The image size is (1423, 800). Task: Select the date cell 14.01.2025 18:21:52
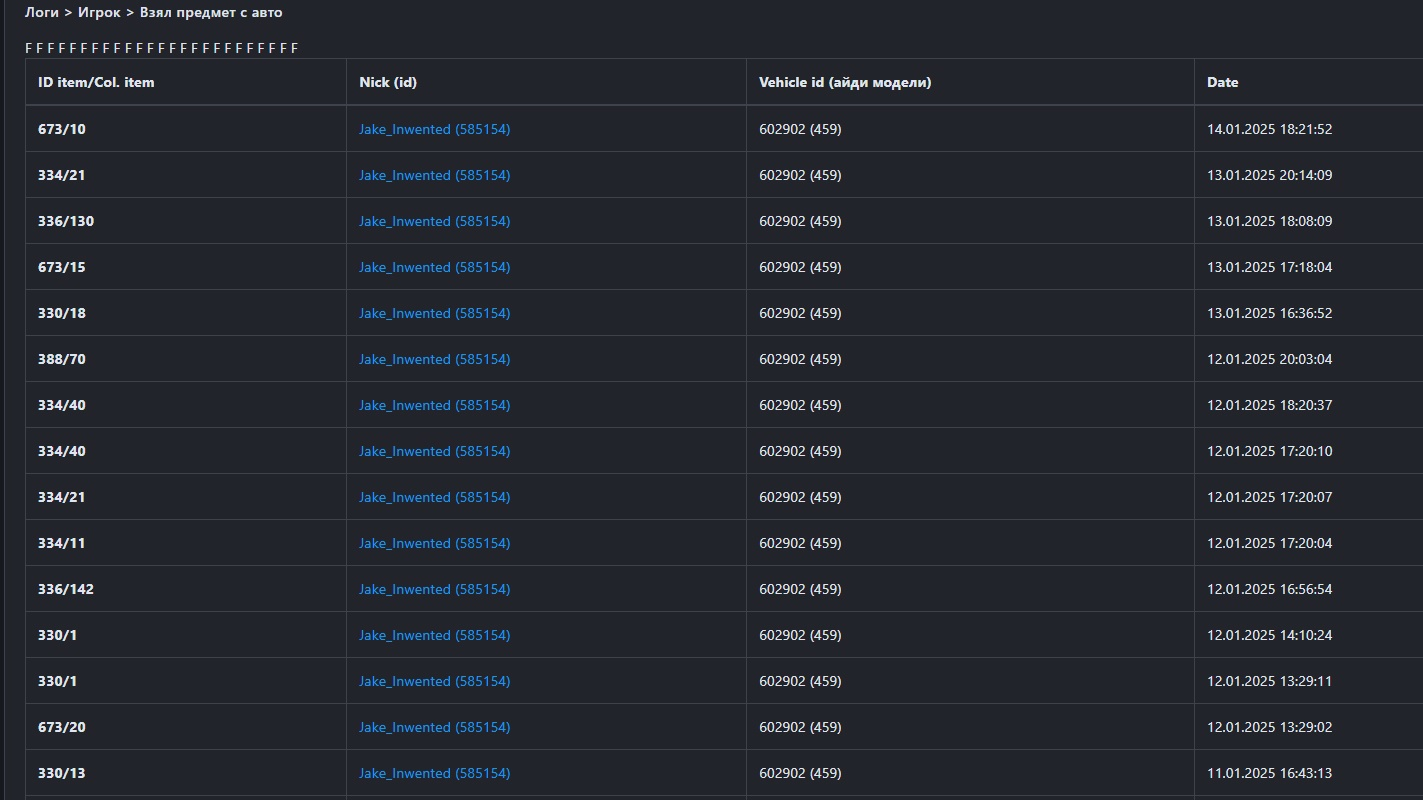coord(1269,129)
